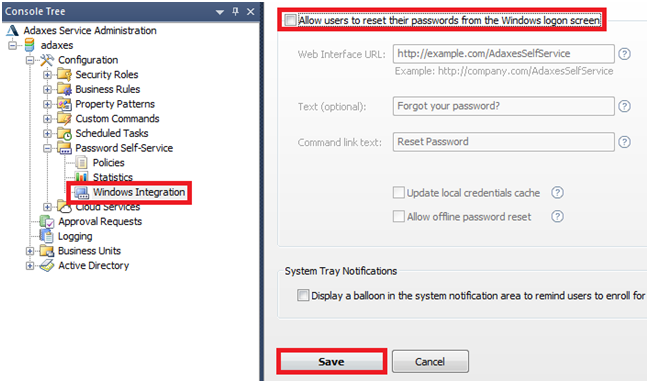This screenshot has width=649, height=383.
Task: Expand the Business Units node
Action: (x=30, y=251)
